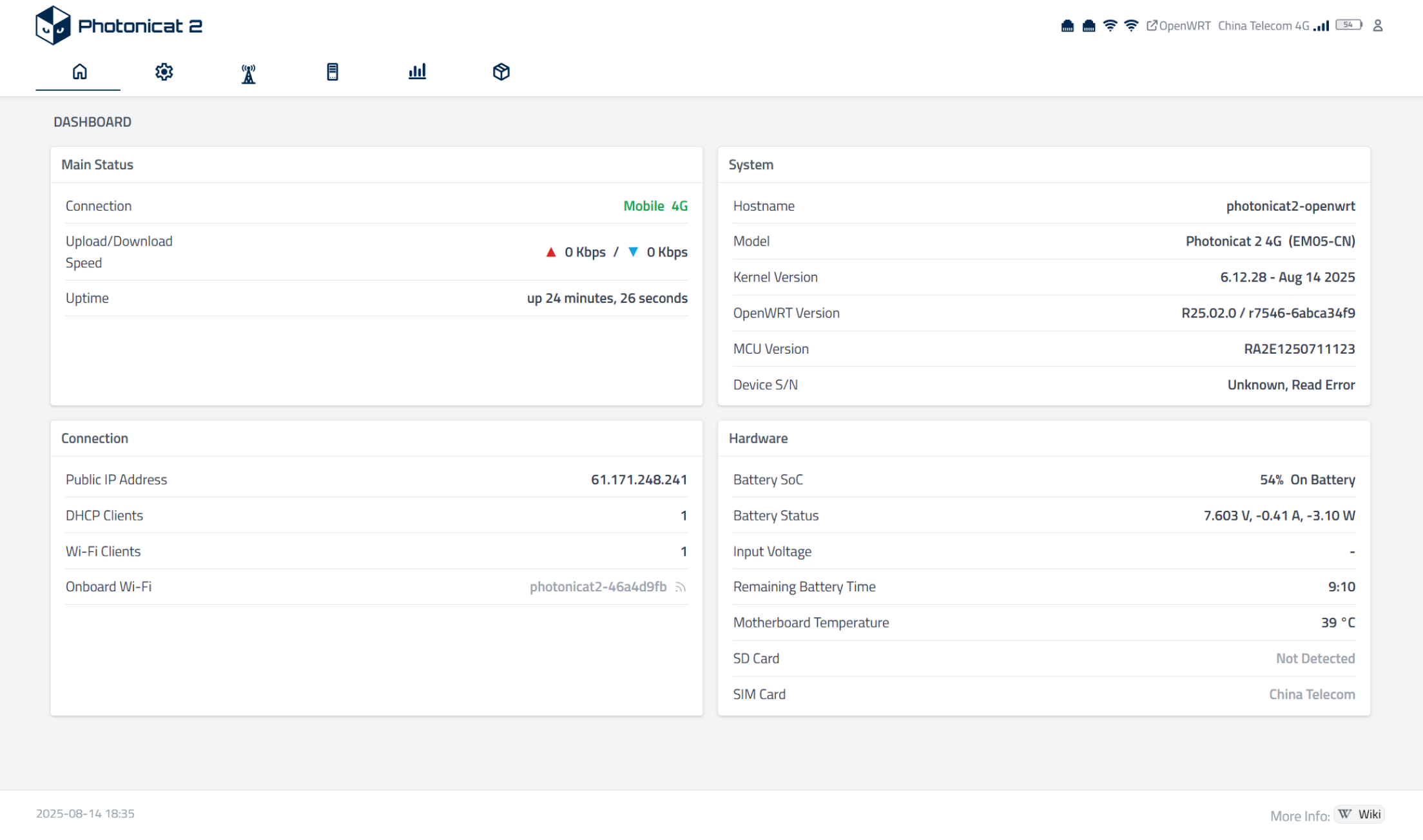Open the SIM/device tab icon
Viewport: 1423px width, 840px height.
coord(333,72)
